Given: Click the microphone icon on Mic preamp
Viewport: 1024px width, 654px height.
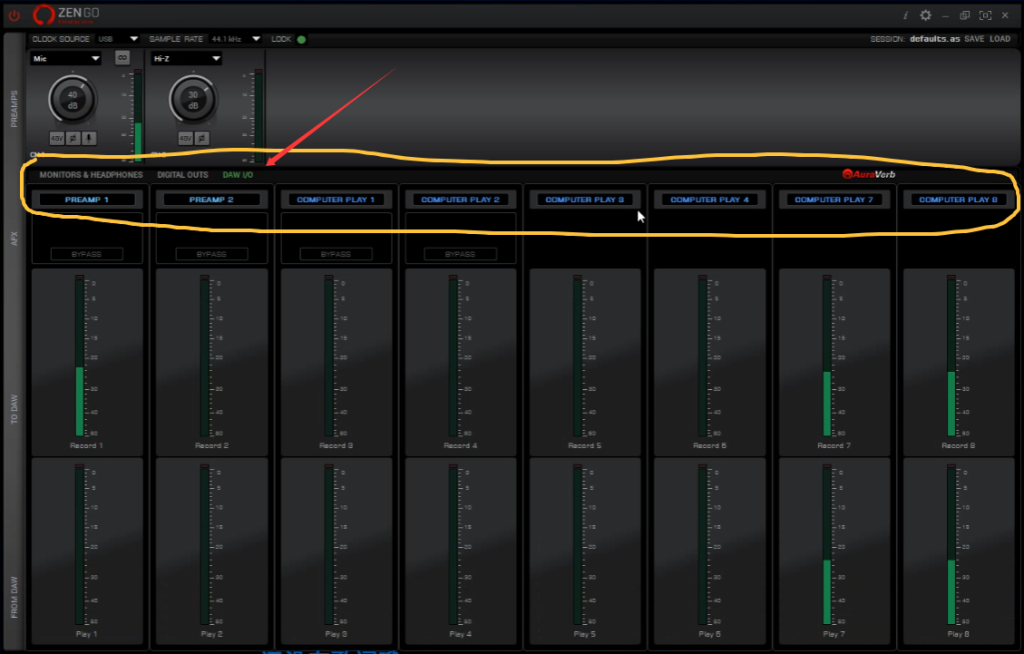Looking at the screenshot, I should coord(89,138).
